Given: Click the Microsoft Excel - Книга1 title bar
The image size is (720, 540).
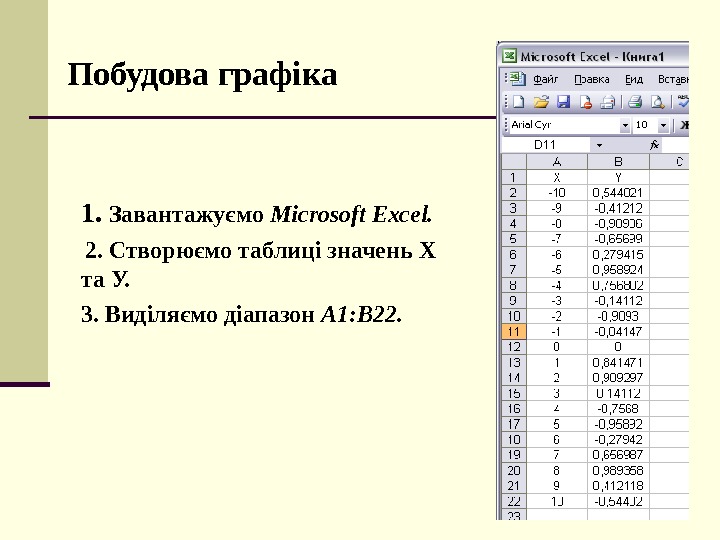Looking at the screenshot, I should click(x=593, y=56).
